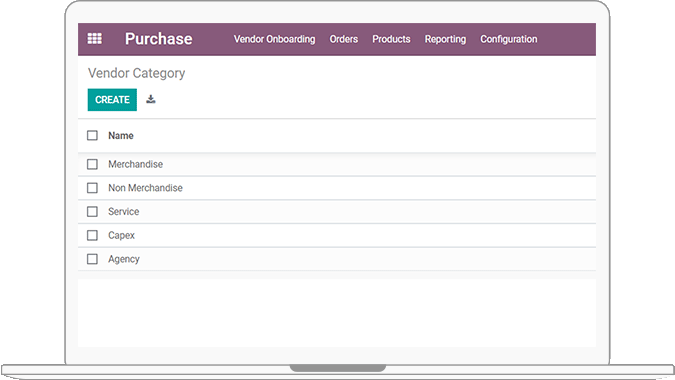Open the apps grid menu icon
This screenshot has width=675, height=380.
tap(95, 39)
